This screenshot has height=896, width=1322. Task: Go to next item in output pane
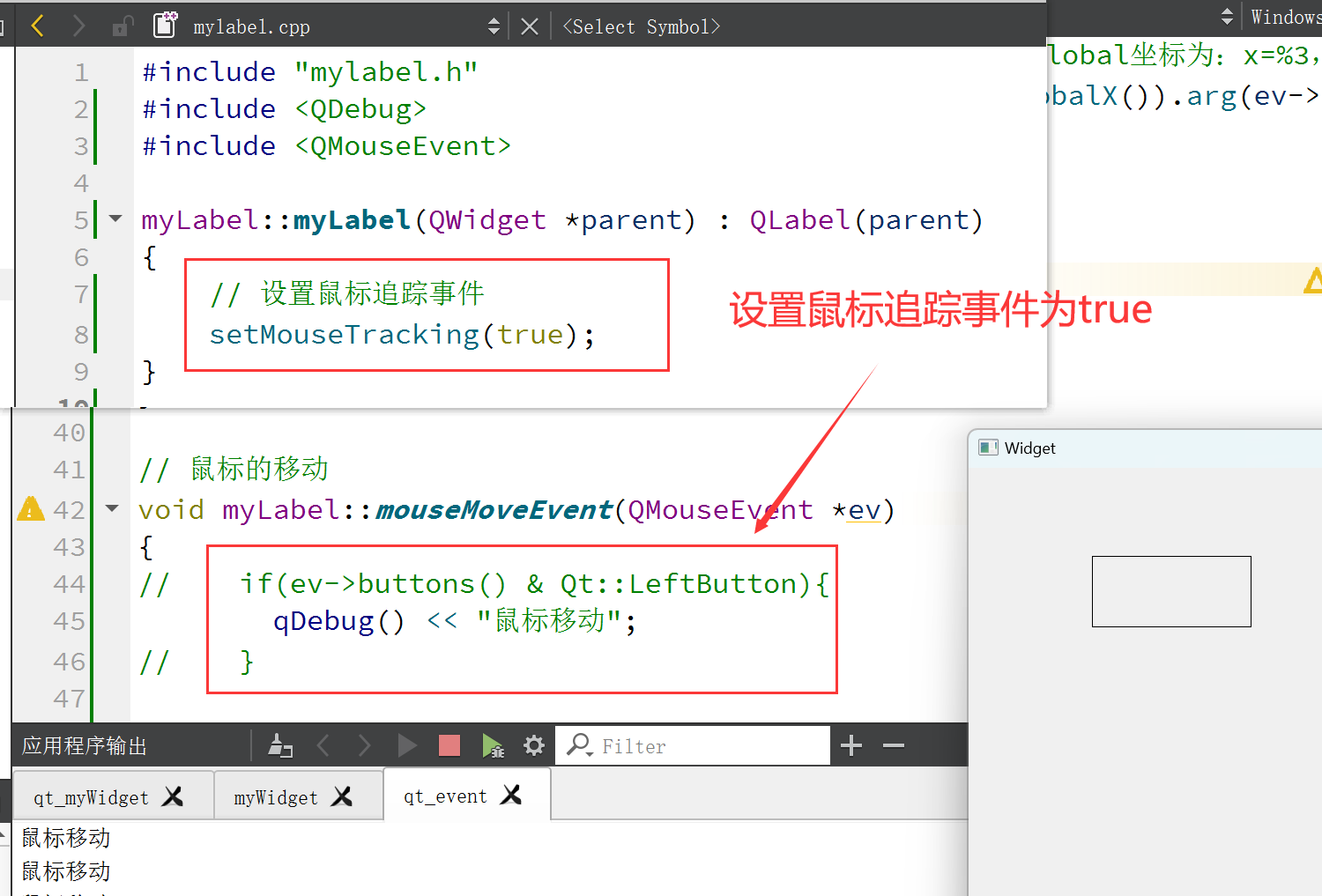(x=364, y=746)
